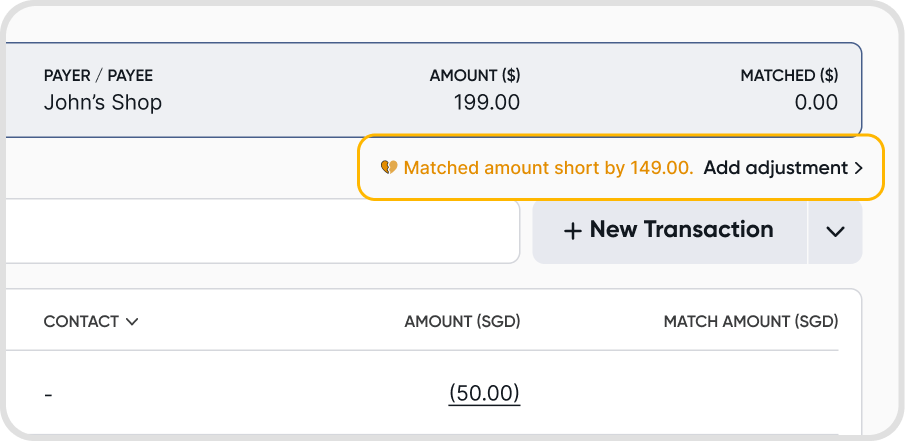The image size is (905, 441).
Task: Click the 0.00 matched value
Action: coord(815,102)
